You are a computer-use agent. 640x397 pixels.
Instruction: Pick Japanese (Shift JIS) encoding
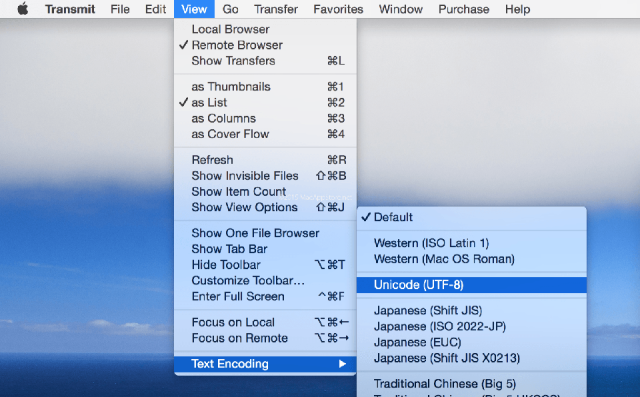[472, 311]
